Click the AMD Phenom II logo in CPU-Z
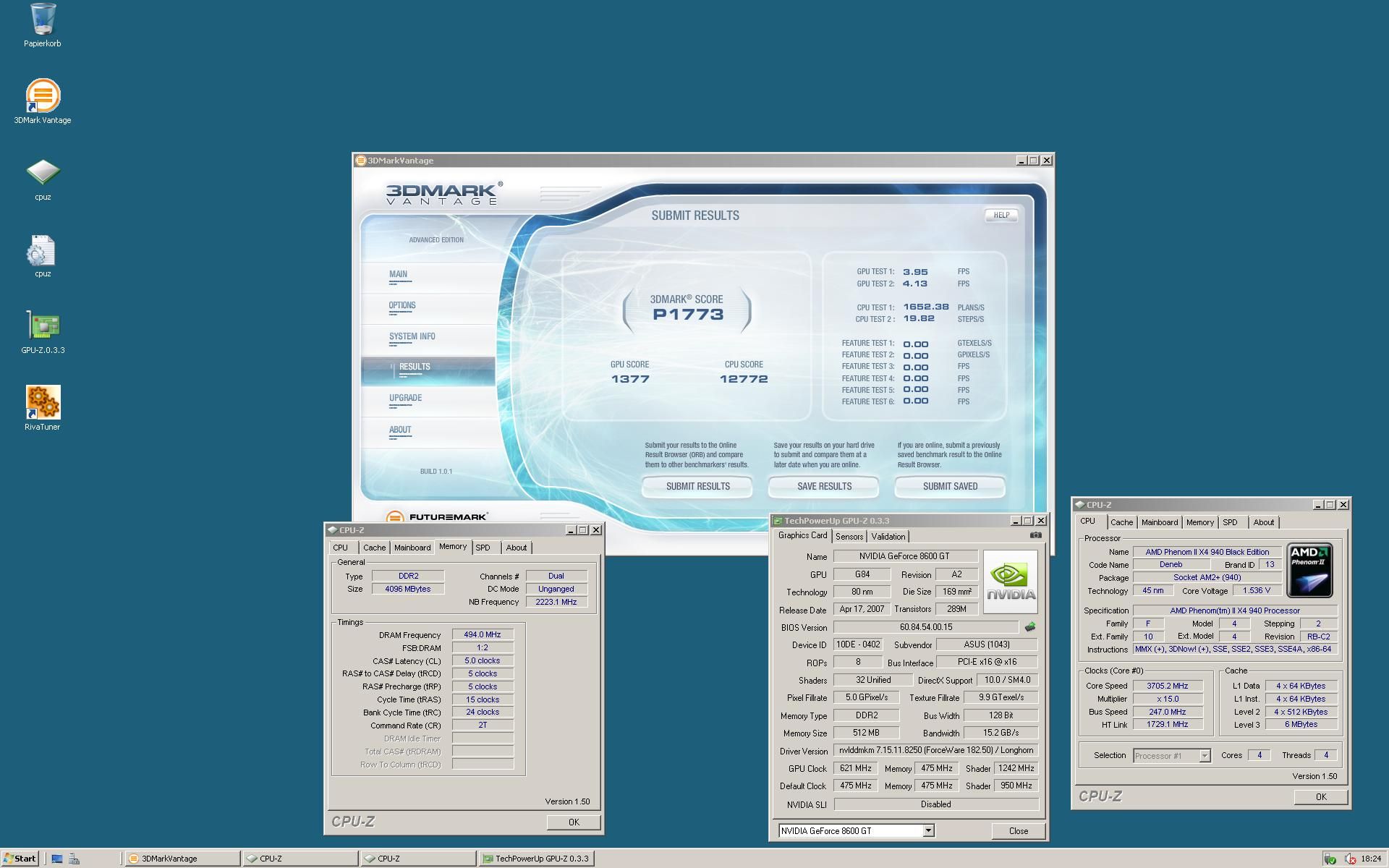 (x=1309, y=571)
